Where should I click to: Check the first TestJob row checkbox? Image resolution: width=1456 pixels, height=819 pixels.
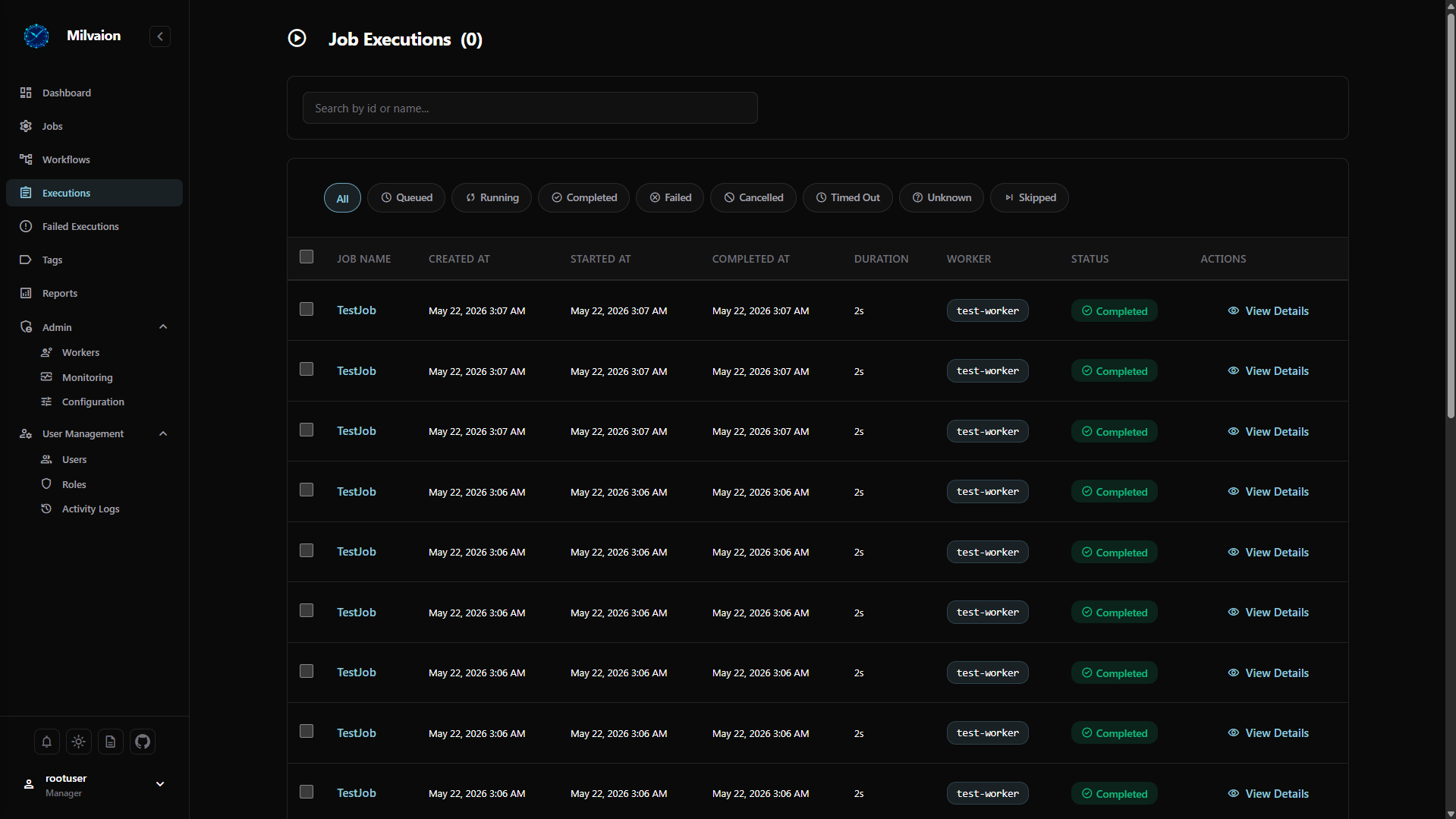tap(307, 309)
